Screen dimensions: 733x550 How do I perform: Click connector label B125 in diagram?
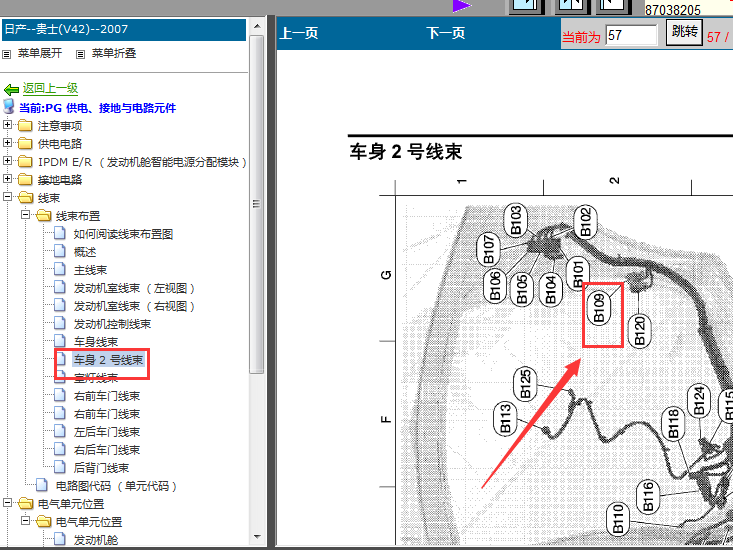[x=525, y=384]
